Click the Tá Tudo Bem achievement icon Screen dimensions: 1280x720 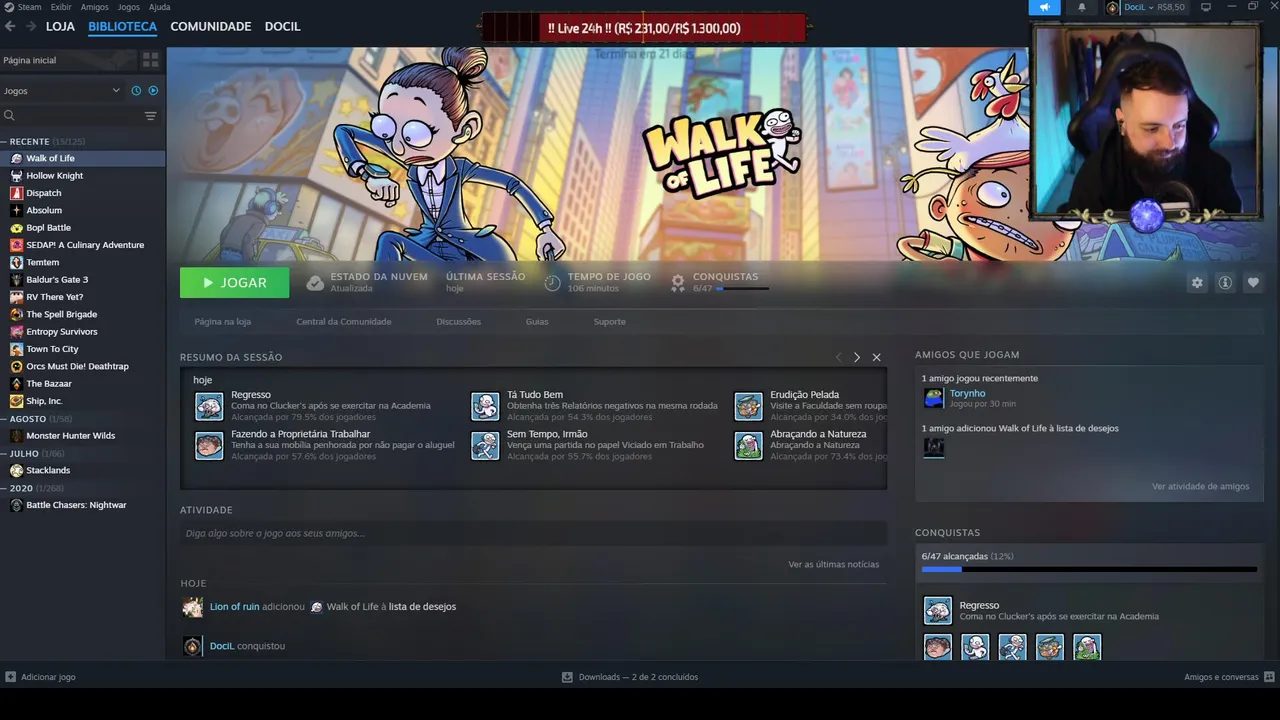pos(485,406)
